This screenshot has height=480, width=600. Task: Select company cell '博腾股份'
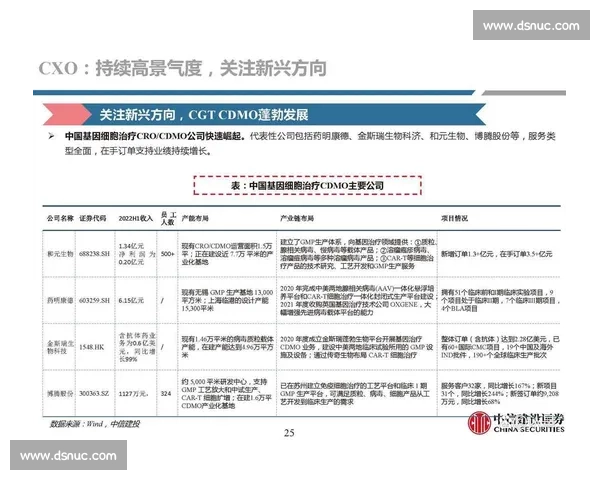60,393
